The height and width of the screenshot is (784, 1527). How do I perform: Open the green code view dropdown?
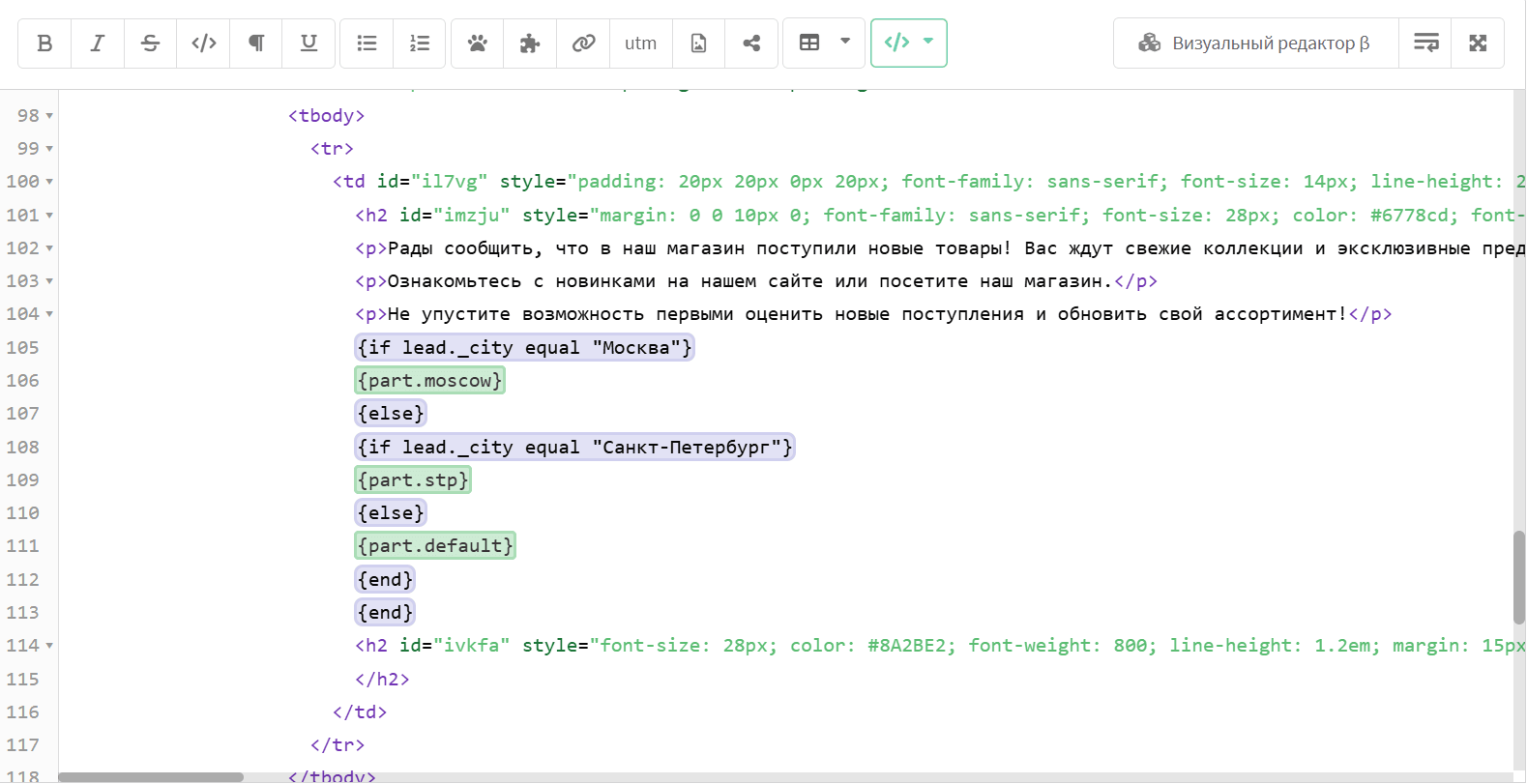pos(909,44)
